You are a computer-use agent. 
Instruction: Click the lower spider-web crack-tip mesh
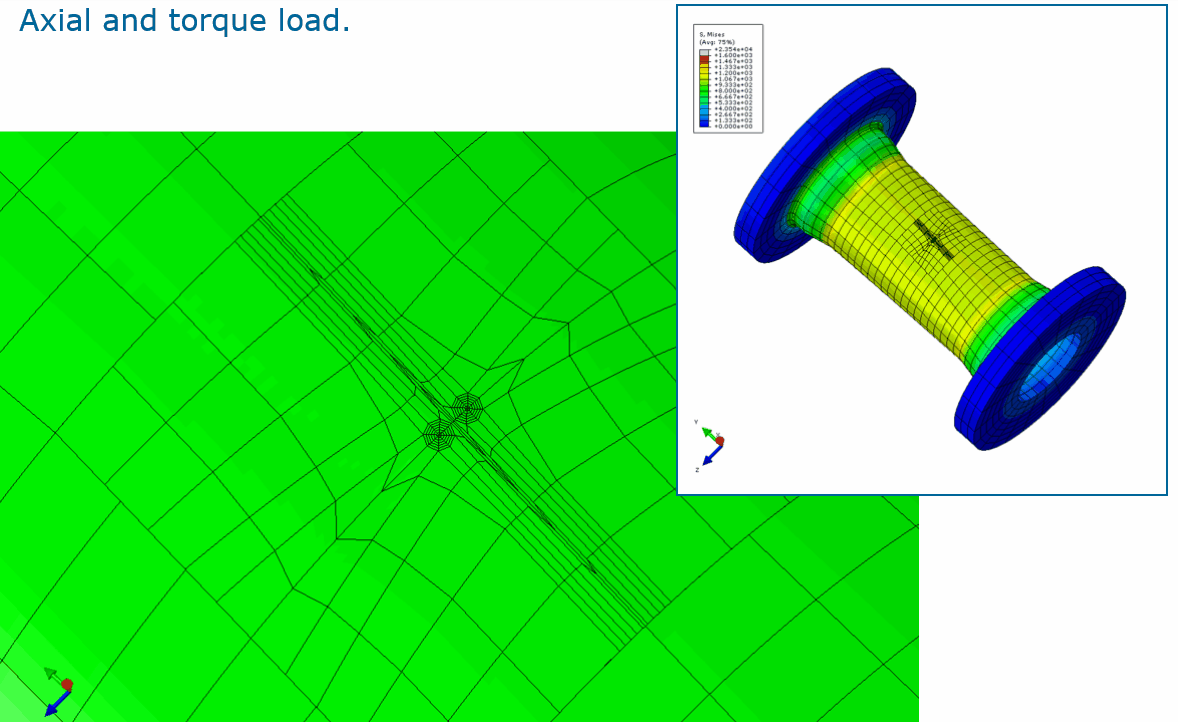pyautogui.click(x=439, y=435)
